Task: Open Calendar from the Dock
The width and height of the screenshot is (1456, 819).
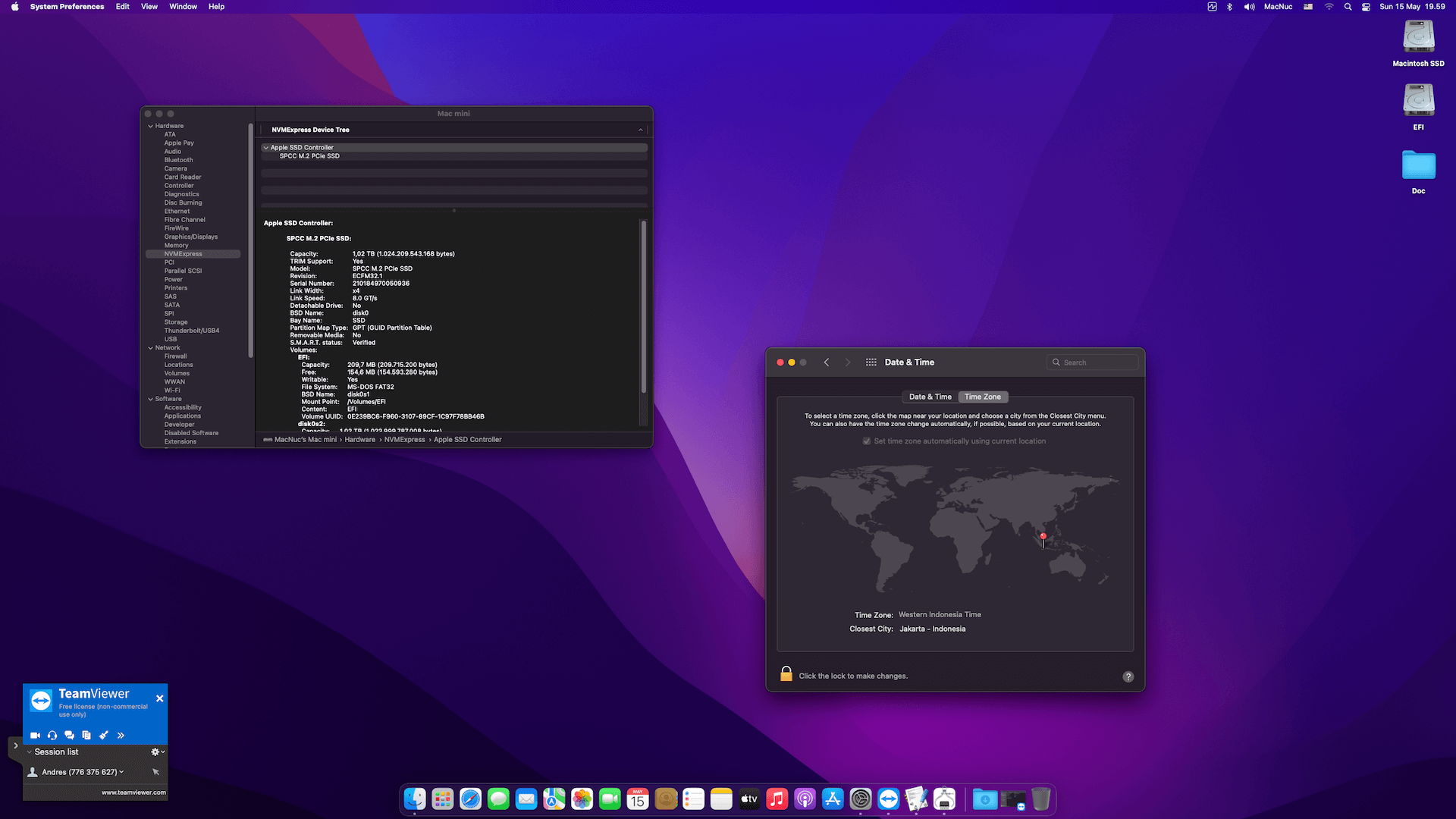Action: pyautogui.click(x=637, y=799)
